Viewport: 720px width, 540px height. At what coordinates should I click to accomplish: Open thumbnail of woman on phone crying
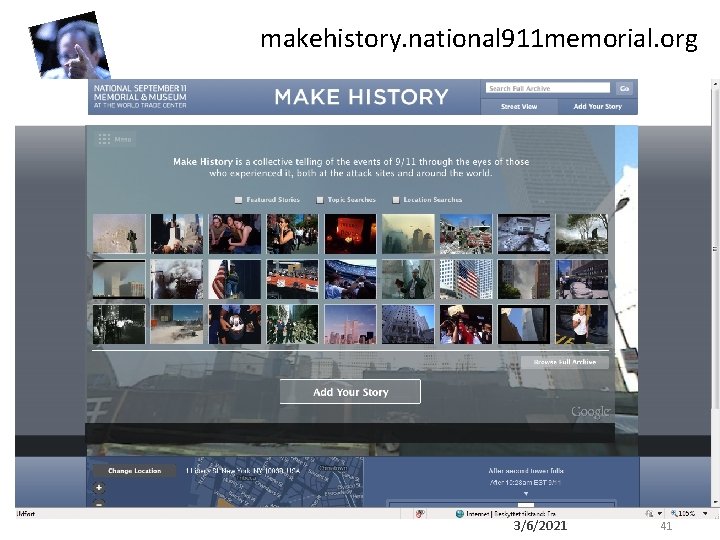pyautogui.click(x=292, y=234)
